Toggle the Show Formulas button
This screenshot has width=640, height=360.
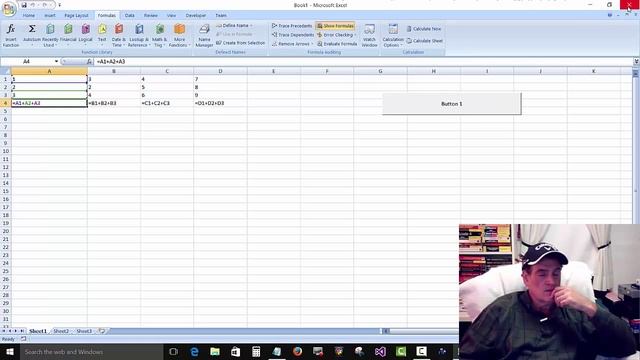pos(336,26)
